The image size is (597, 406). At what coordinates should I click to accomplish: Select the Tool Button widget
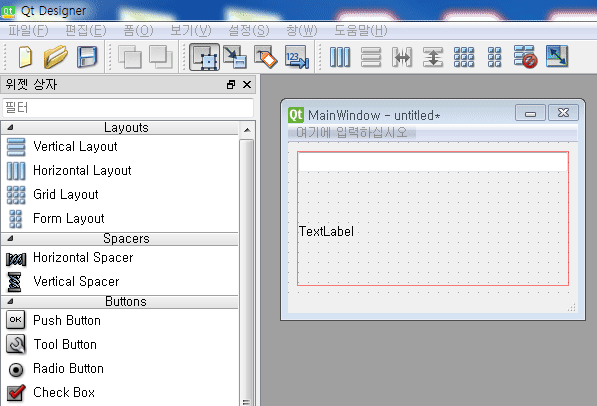click(120, 345)
